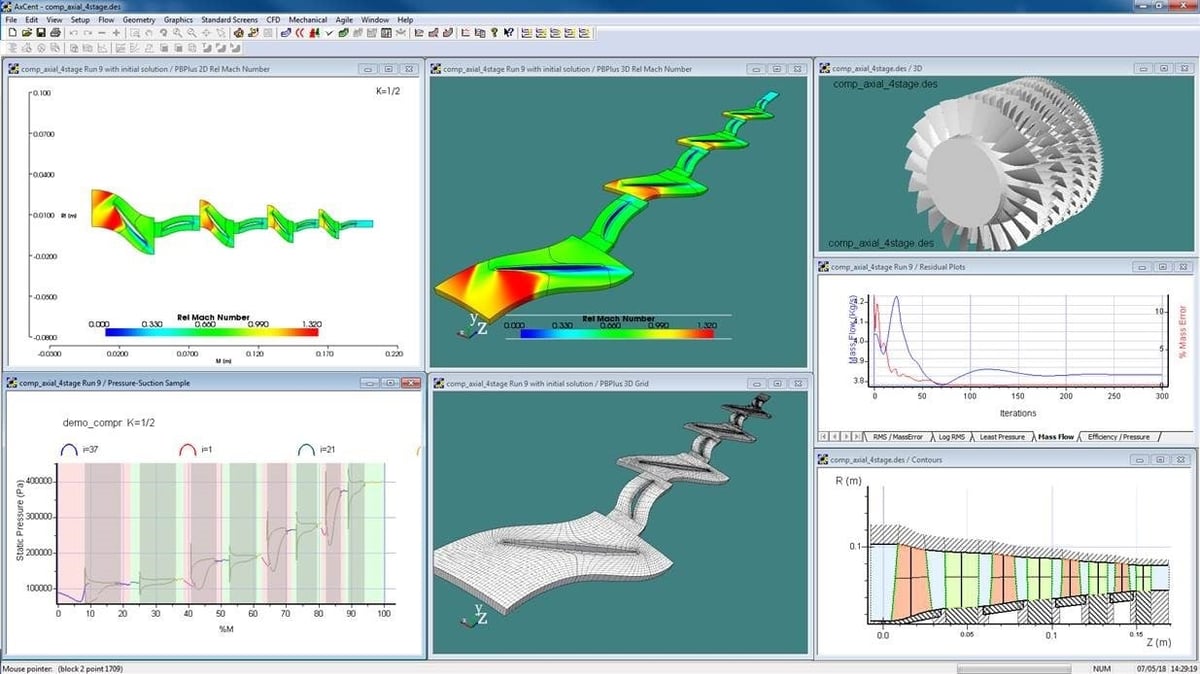Screen dimensions: 1200x674
Task: Click the red double-chevron flow icon
Action: (x=300, y=35)
